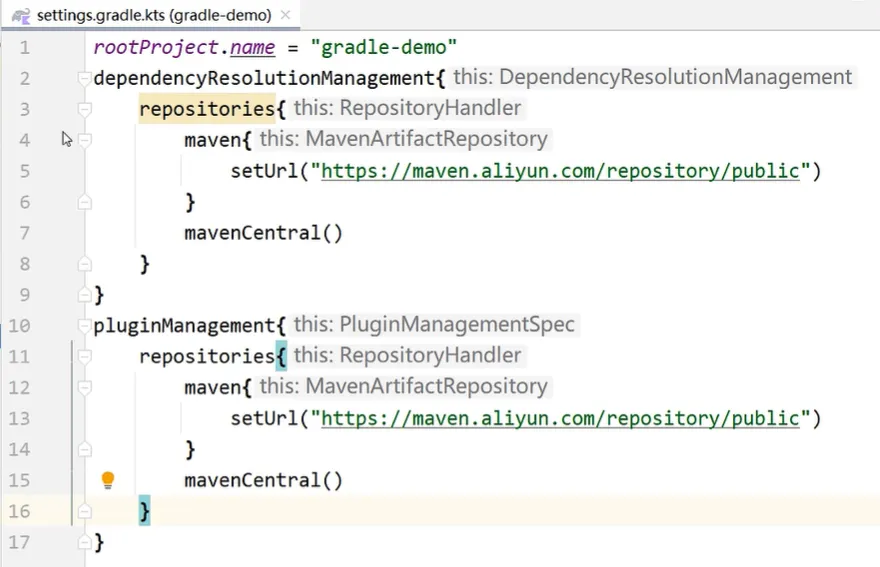Click the name property on line 1

(x=252, y=47)
